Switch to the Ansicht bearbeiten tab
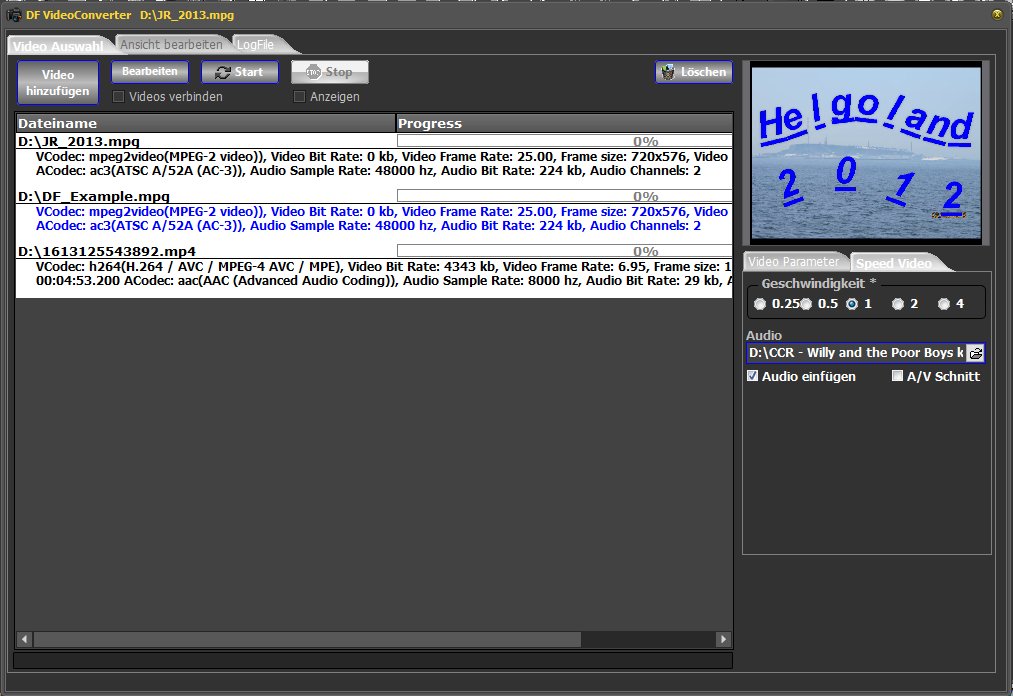 (171, 45)
